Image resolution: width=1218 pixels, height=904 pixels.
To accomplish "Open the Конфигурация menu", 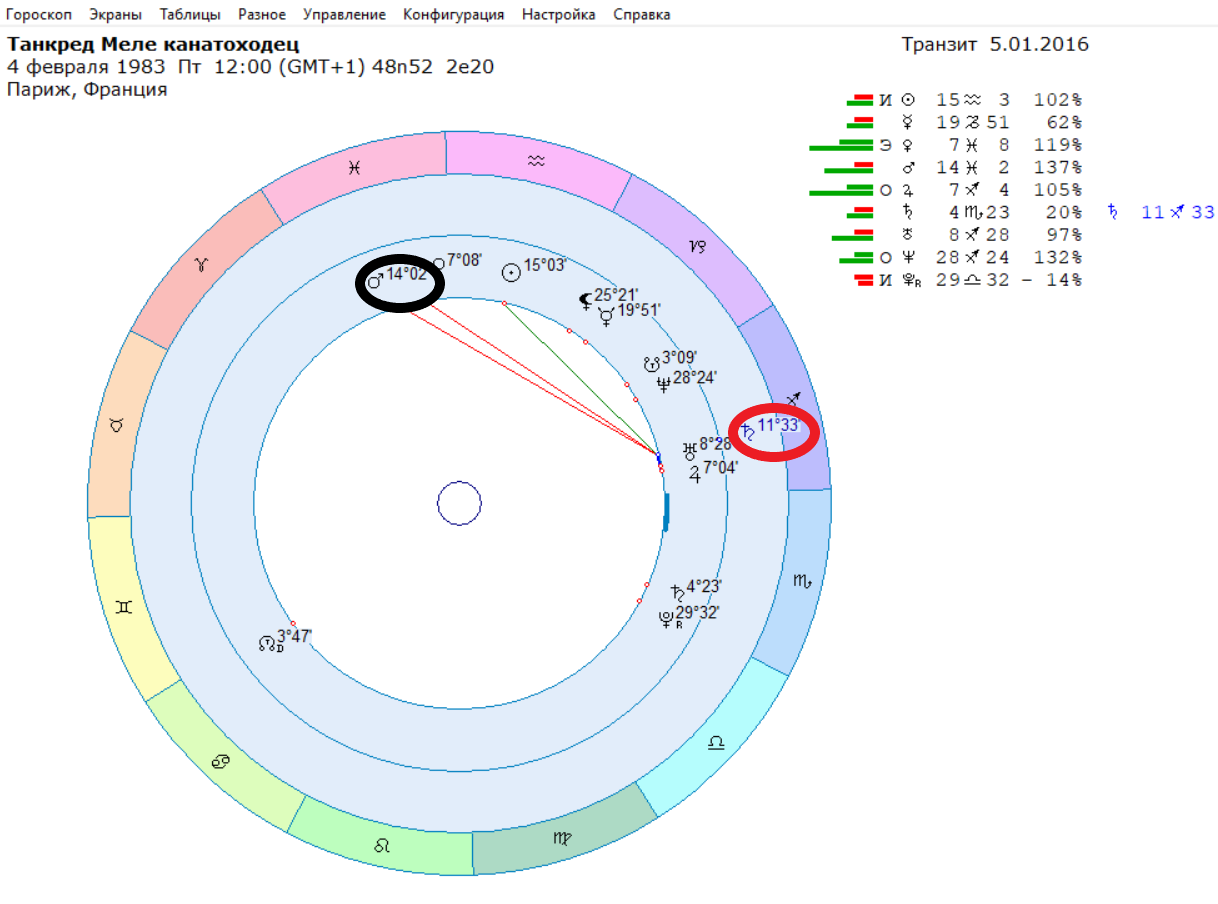I will 454,15.
